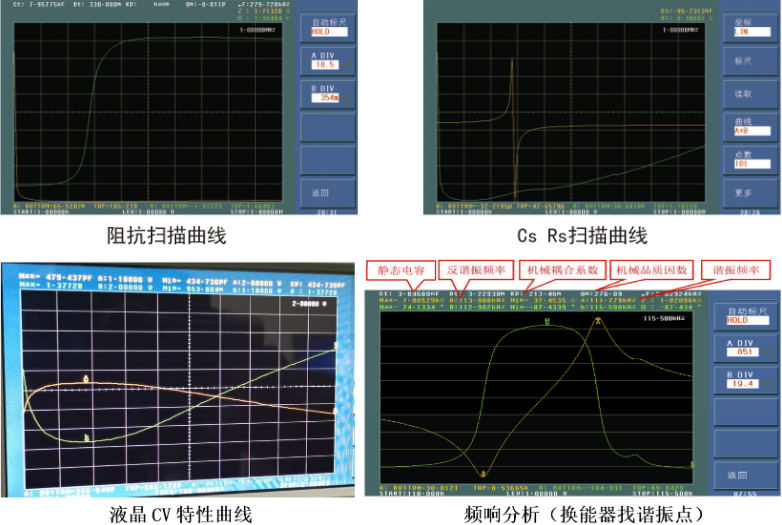
Task: Click the 20:31 clock in impedance scan panel
Action: coord(327,212)
